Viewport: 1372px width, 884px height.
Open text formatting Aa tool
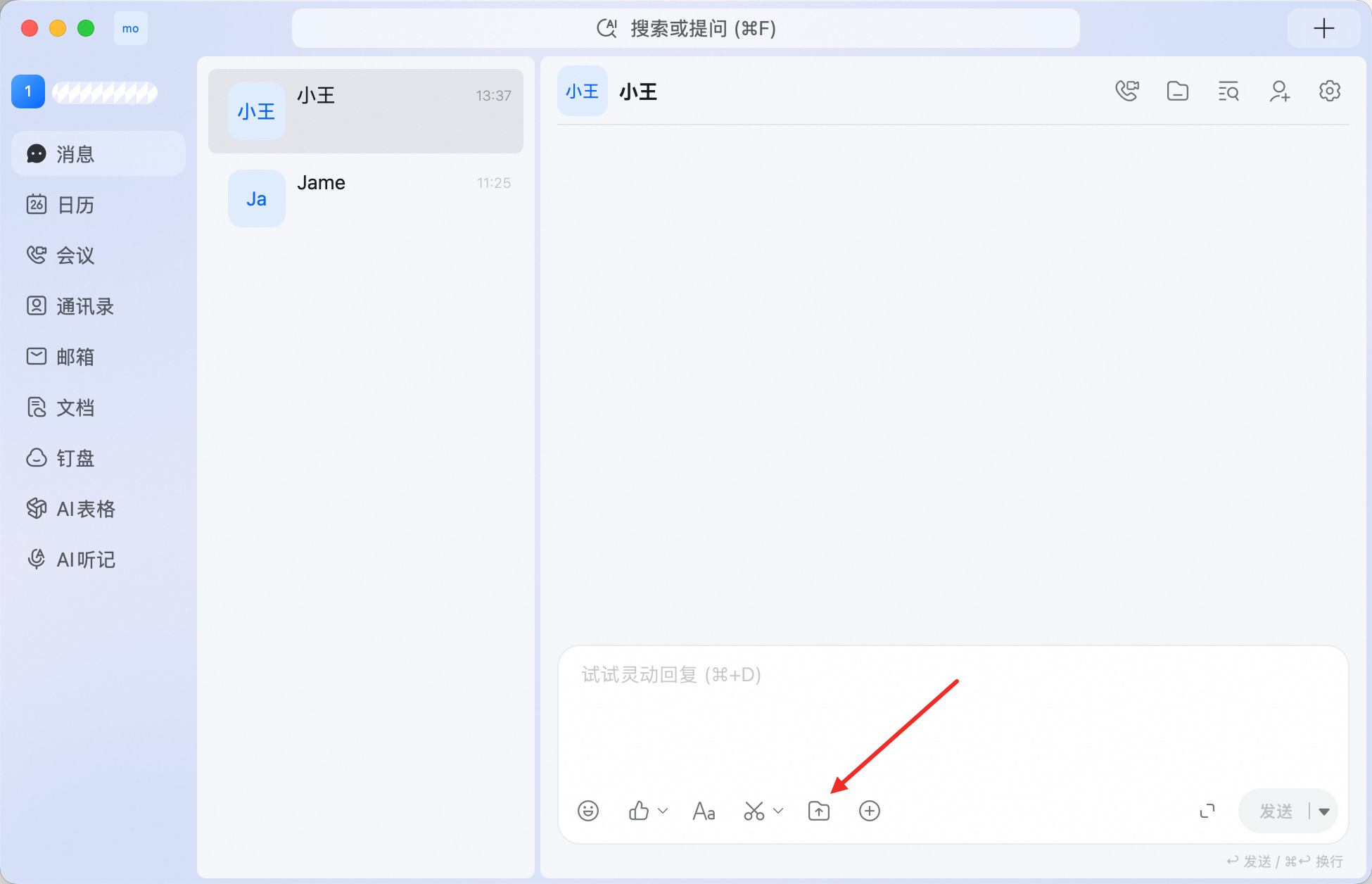[704, 811]
